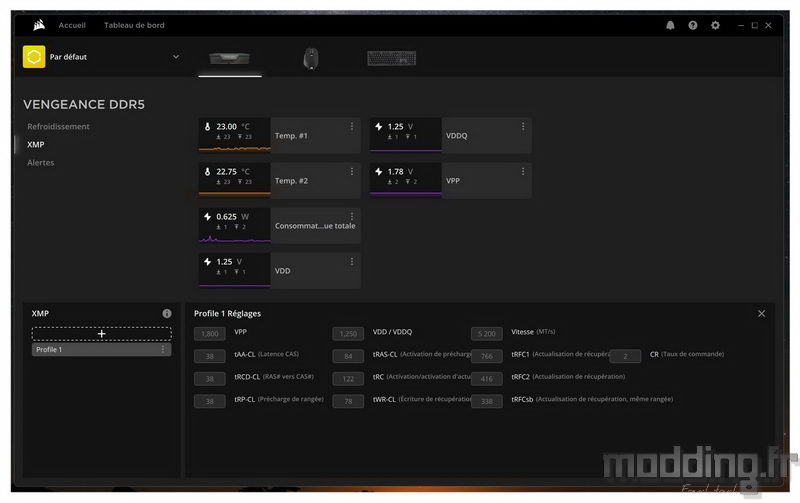Open Profile 1 options menu
This screenshot has height=503, width=800.
[163, 349]
